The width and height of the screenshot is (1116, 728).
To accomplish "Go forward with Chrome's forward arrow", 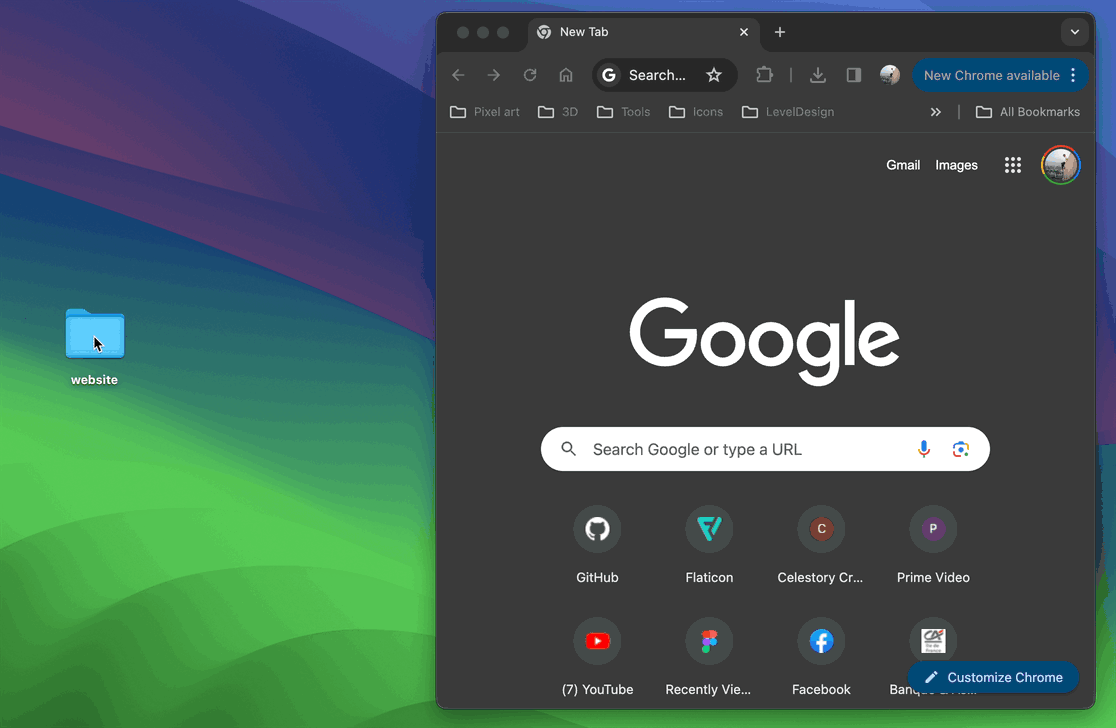I will [x=494, y=75].
